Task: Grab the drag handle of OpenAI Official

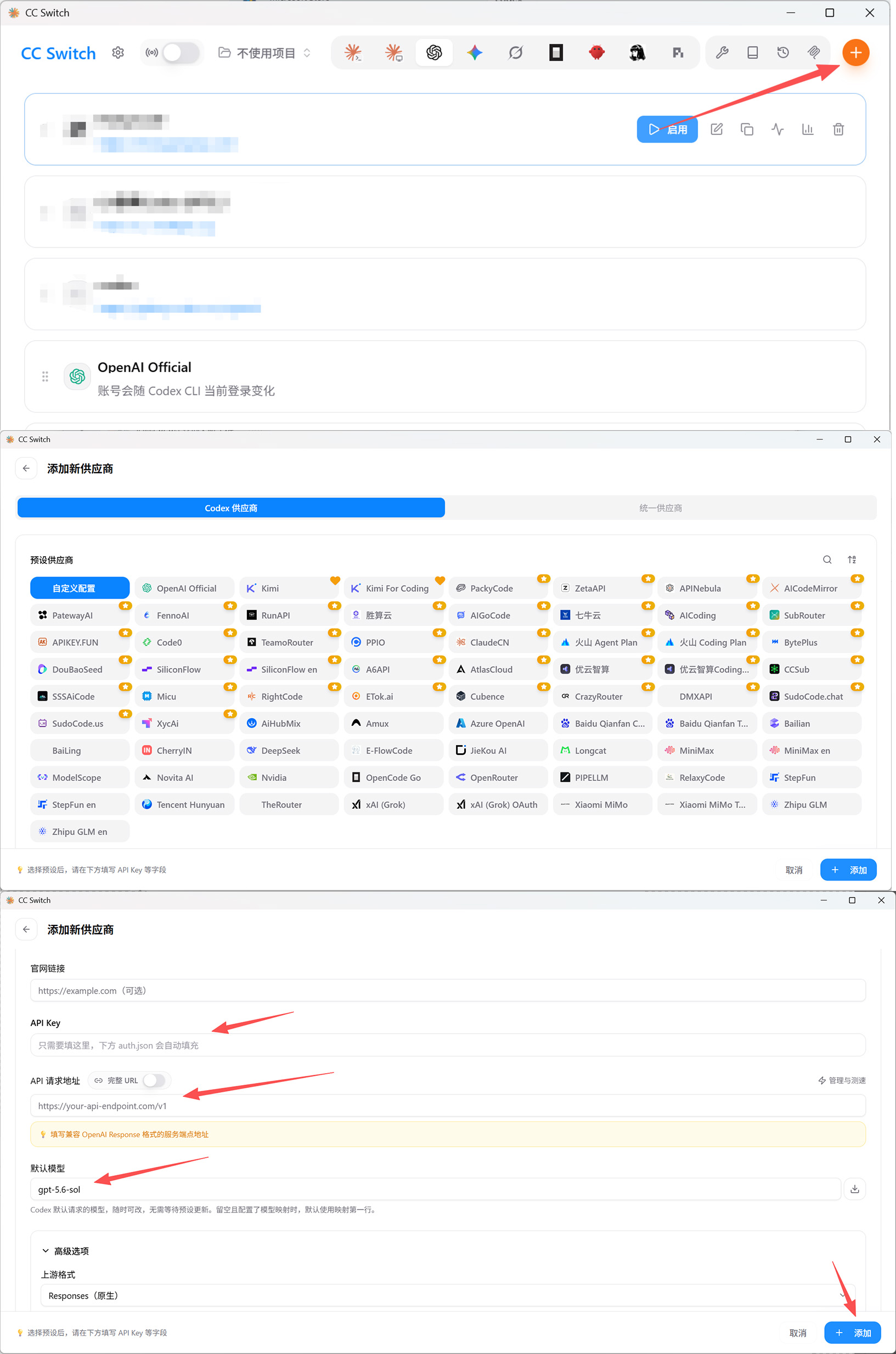Action: pos(45,376)
